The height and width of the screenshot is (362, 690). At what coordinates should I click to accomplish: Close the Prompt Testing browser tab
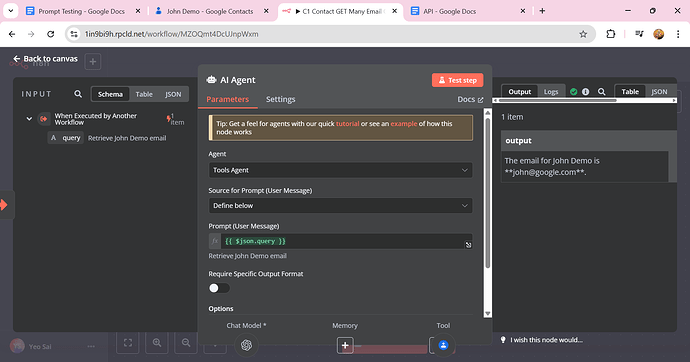[x=138, y=11]
